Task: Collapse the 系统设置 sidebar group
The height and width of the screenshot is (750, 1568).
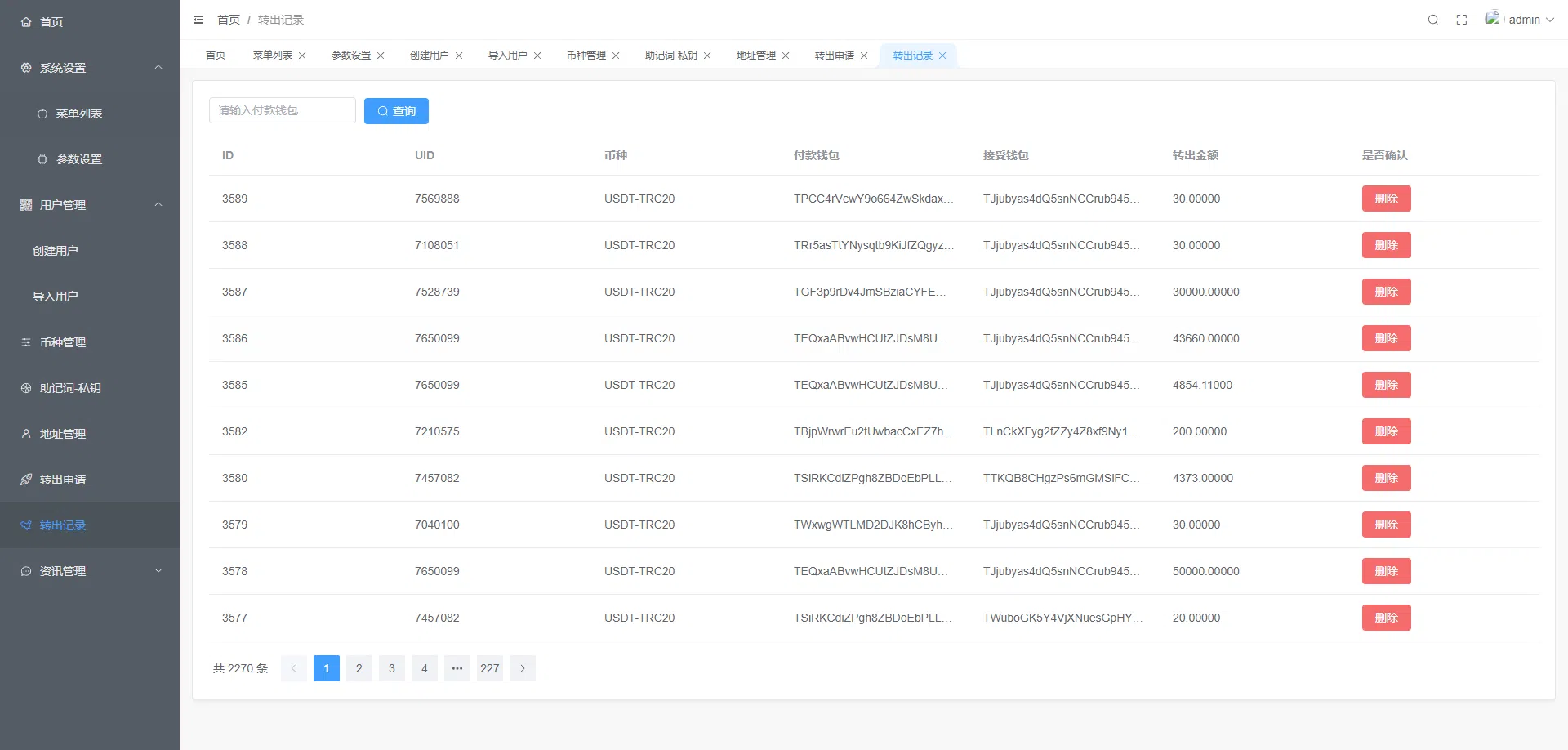Action: pyautogui.click(x=158, y=68)
